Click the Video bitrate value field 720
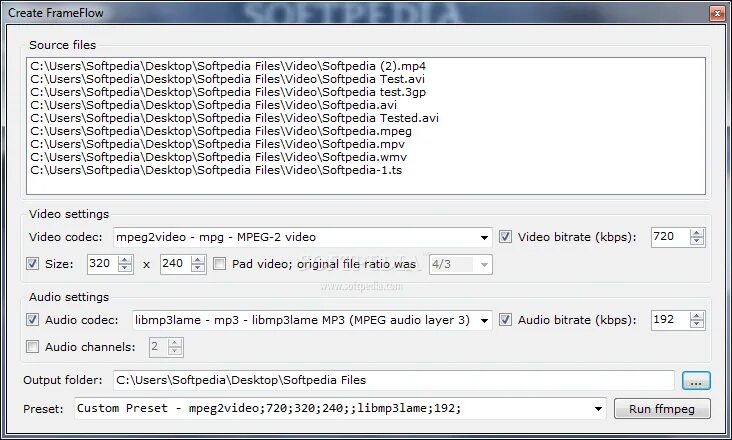732x440 pixels. click(x=670, y=237)
